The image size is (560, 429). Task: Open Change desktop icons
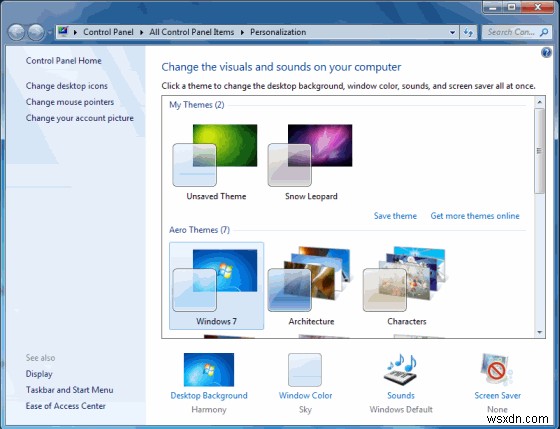pyautogui.click(x=66, y=86)
